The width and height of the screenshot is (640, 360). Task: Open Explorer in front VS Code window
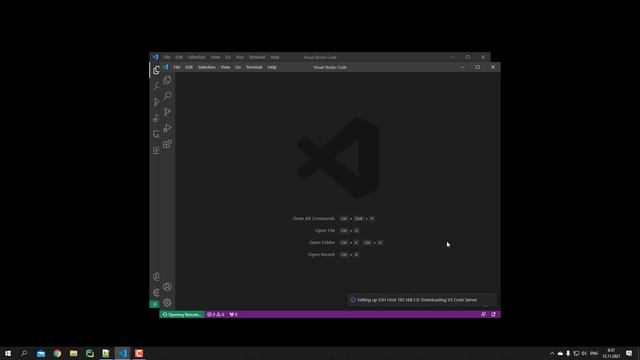(x=167, y=80)
